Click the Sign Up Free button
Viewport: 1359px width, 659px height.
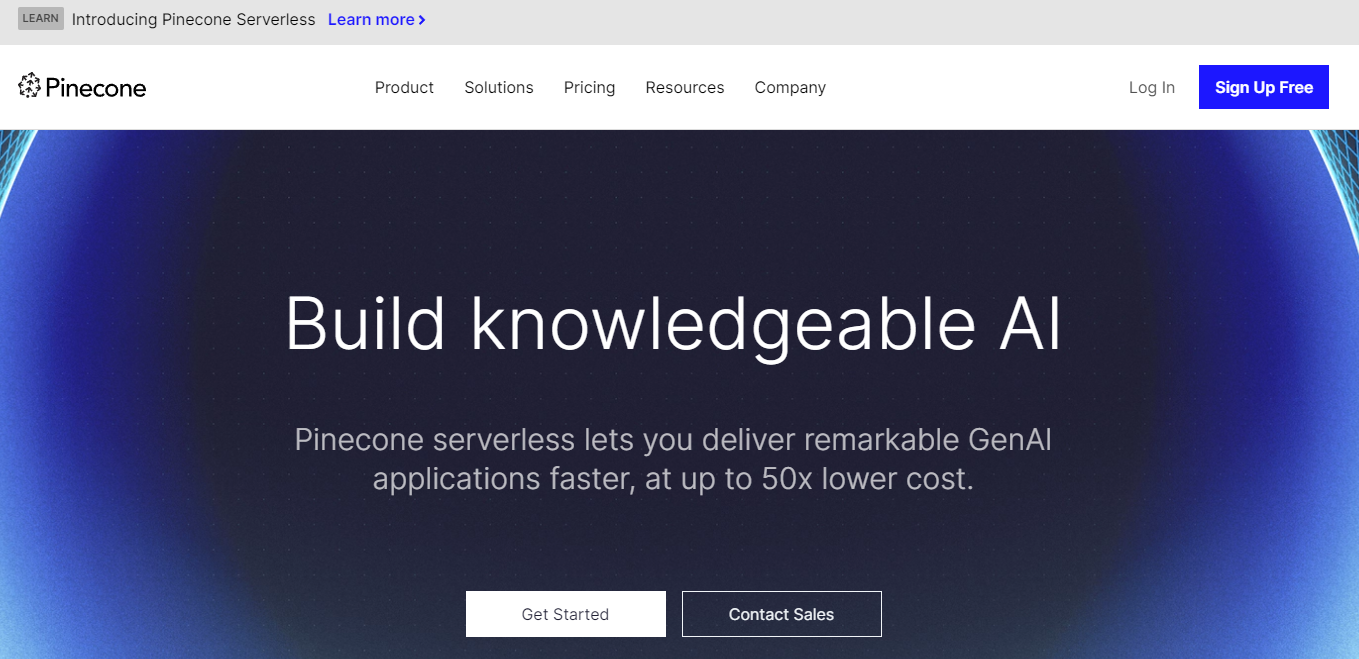tap(1264, 87)
